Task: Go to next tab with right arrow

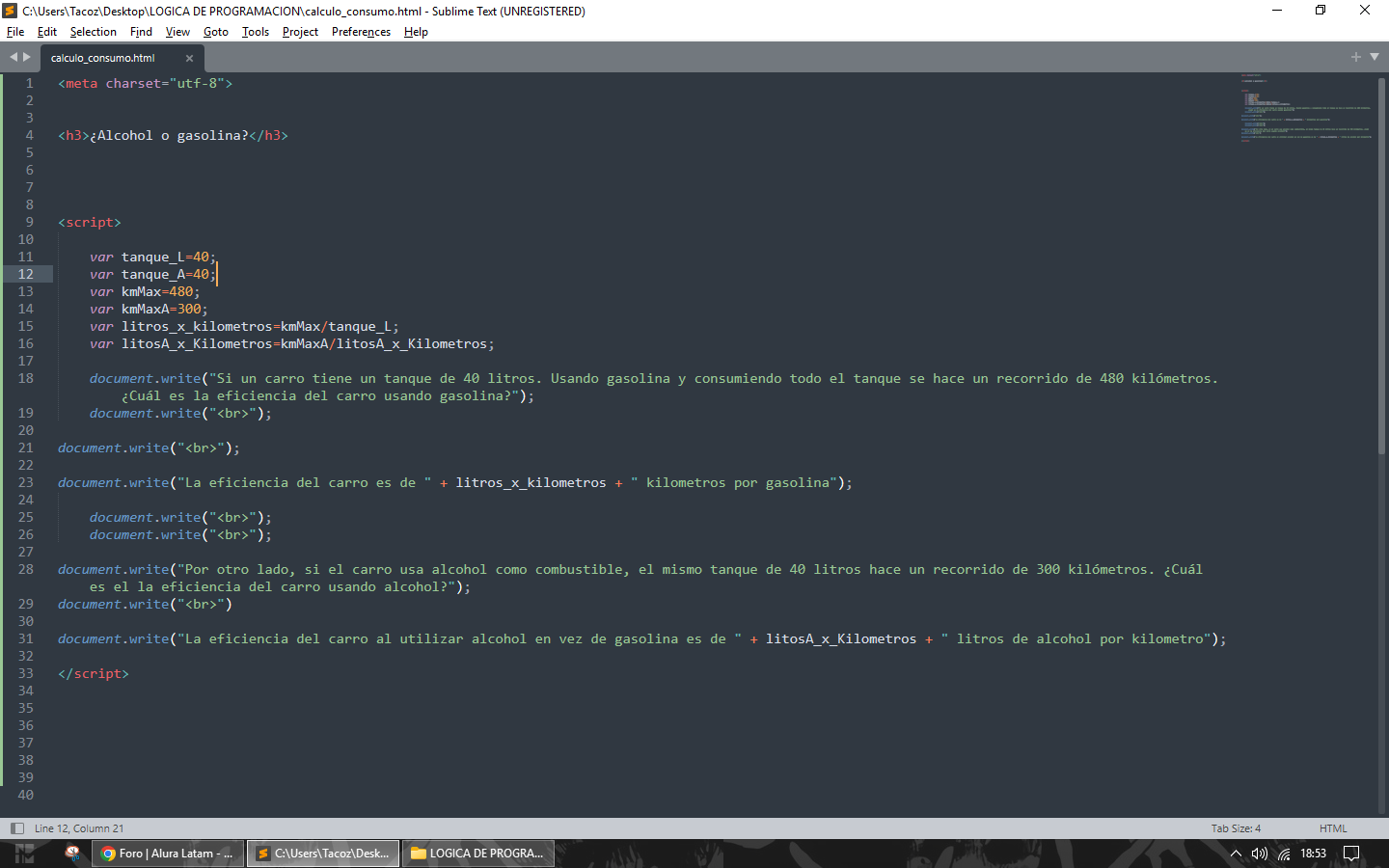Action: (x=27, y=57)
